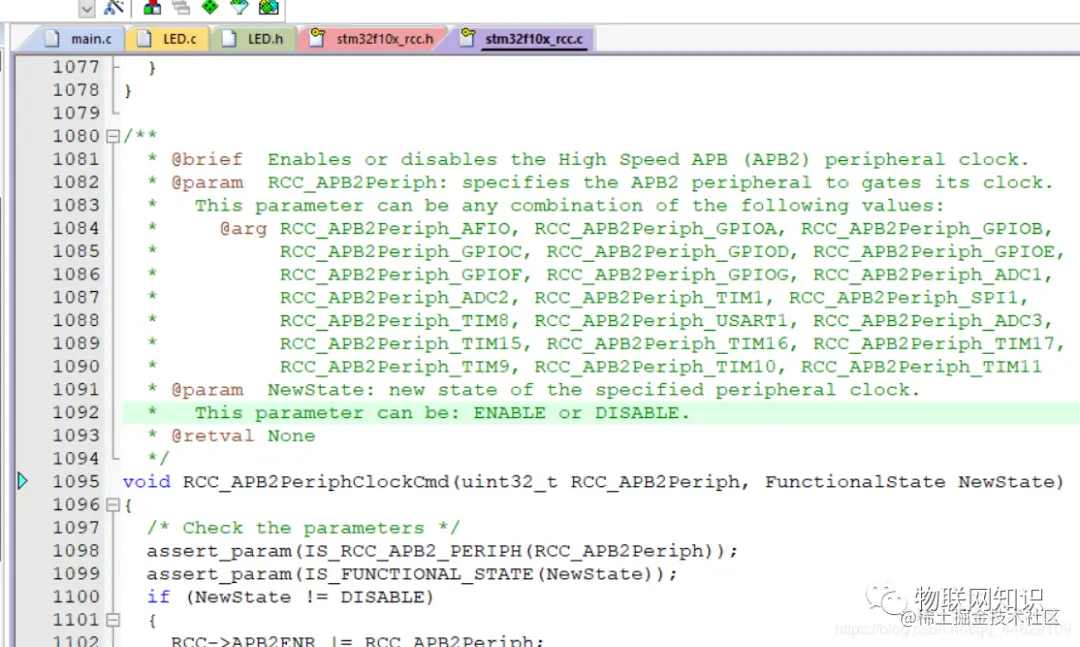Click 'RCC_APB2Periph_TIM15' in the comment
The image size is (1080, 647).
coord(401,344)
